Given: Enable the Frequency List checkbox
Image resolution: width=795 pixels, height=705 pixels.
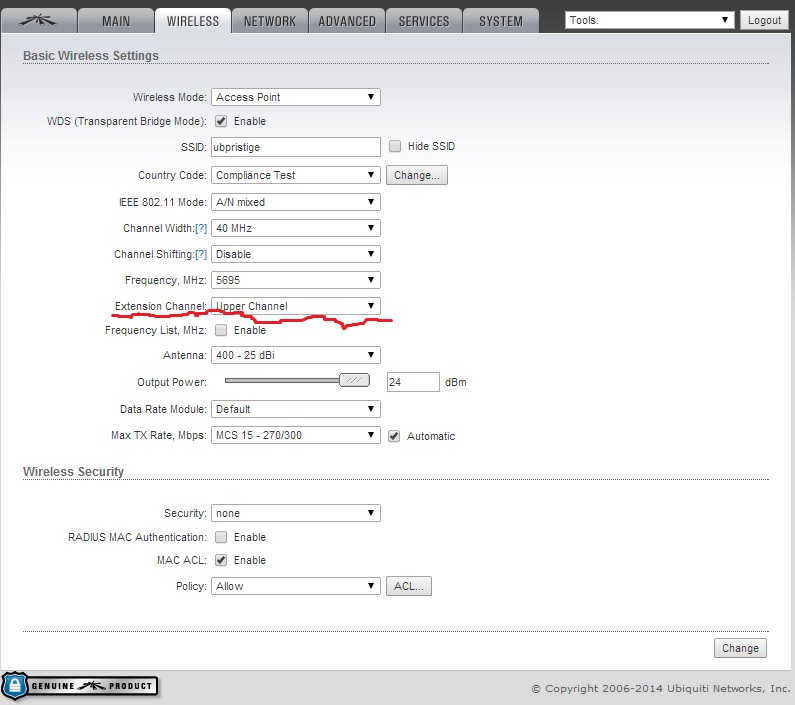Looking at the screenshot, I should click(x=221, y=330).
